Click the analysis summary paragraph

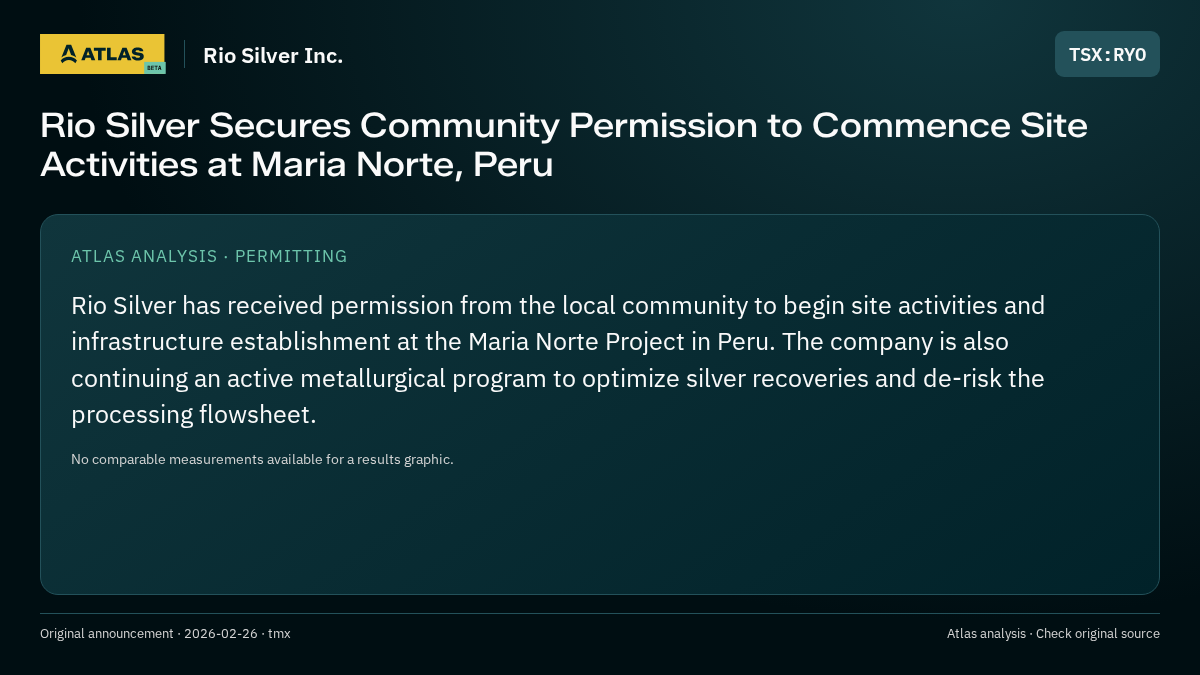pos(558,360)
